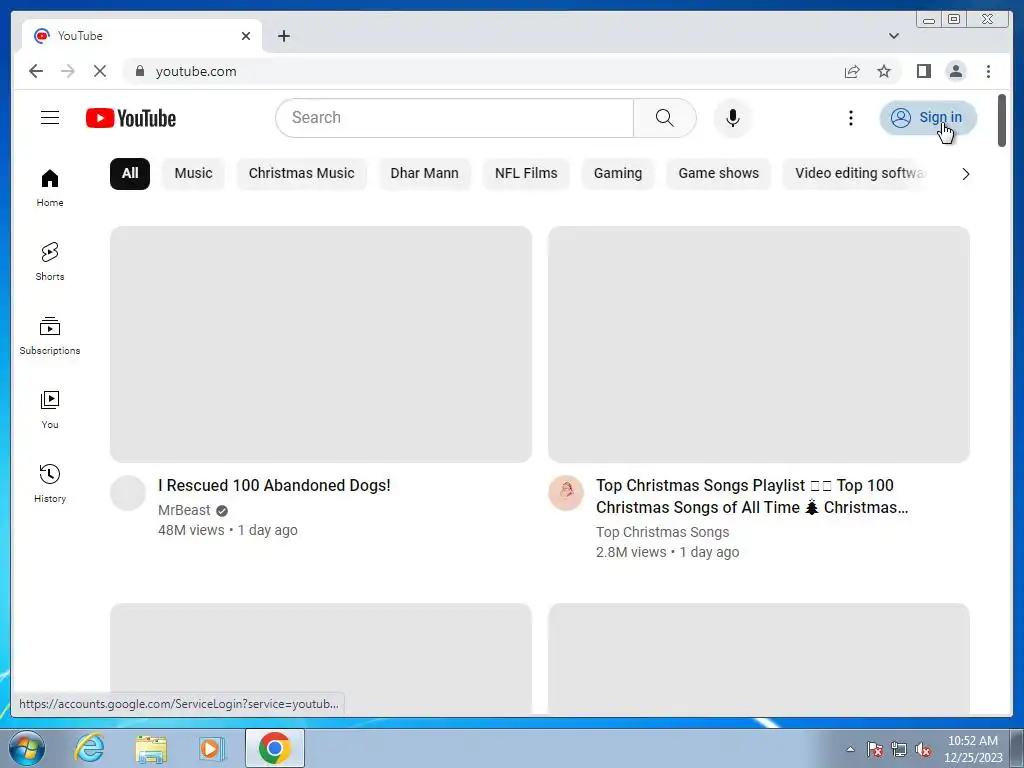Open 'I Rescued 100 Abandoned Dogs!' title
The image size is (1024, 768).
tap(274, 485)
